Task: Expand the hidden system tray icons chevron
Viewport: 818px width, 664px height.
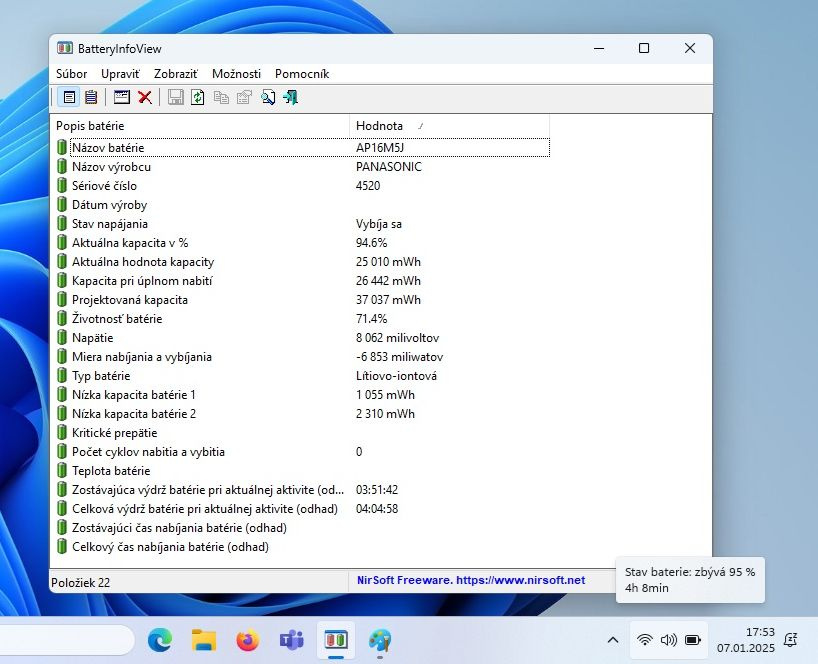Action: tap(613, 640)
